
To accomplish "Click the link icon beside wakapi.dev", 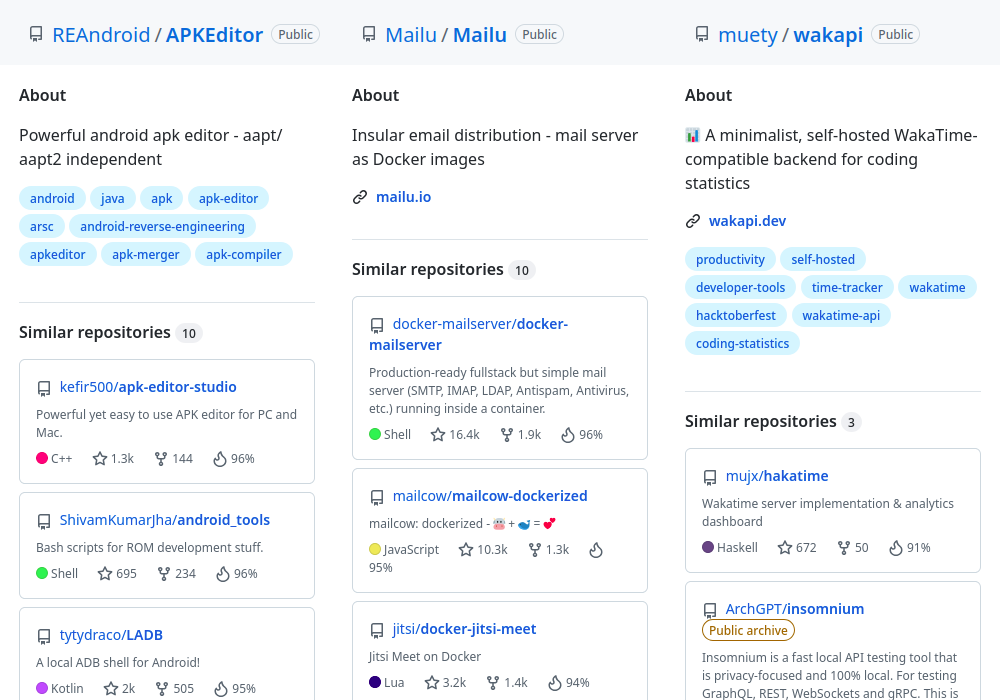I will click(692, 220).
